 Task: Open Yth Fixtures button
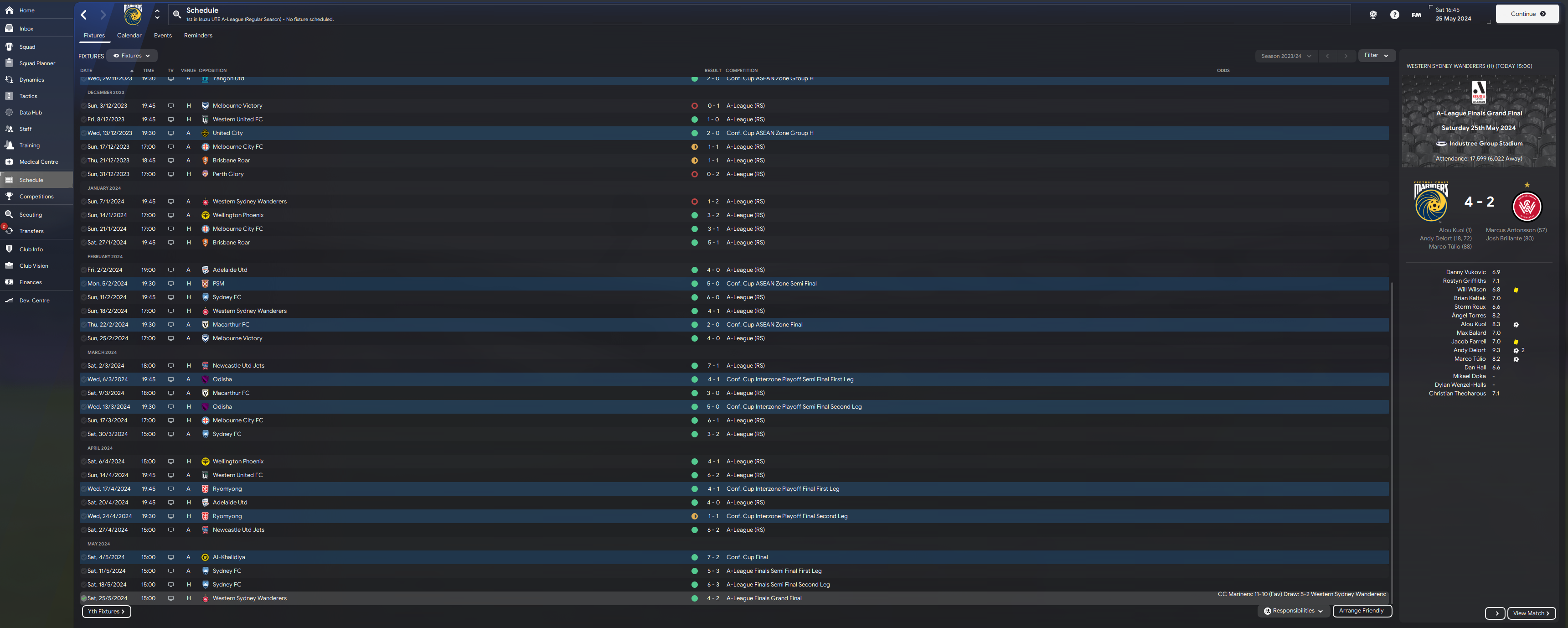[106, 612]
